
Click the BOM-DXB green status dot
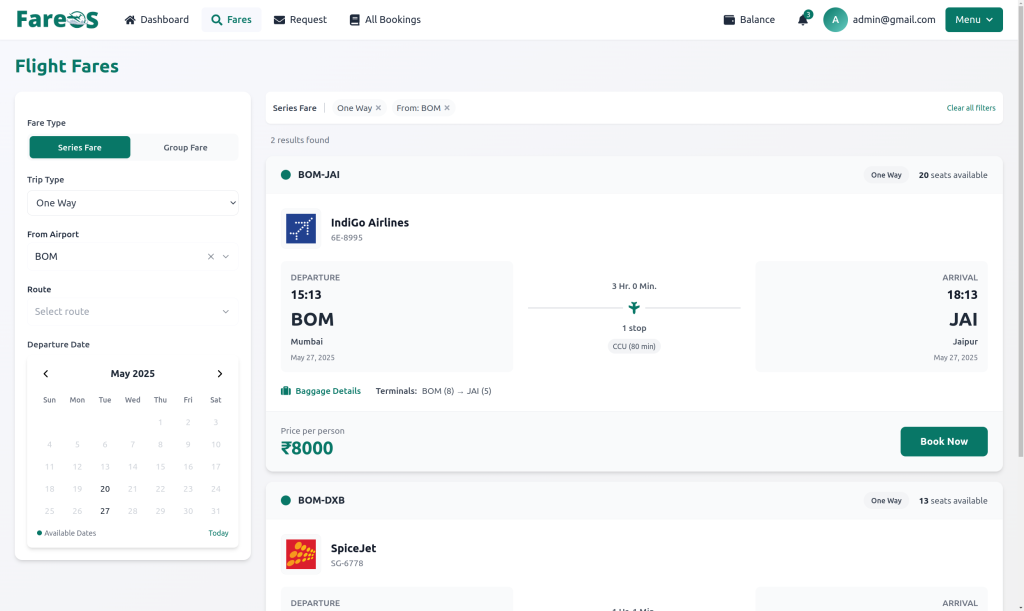pyautogui.click(x=285, y=500)
